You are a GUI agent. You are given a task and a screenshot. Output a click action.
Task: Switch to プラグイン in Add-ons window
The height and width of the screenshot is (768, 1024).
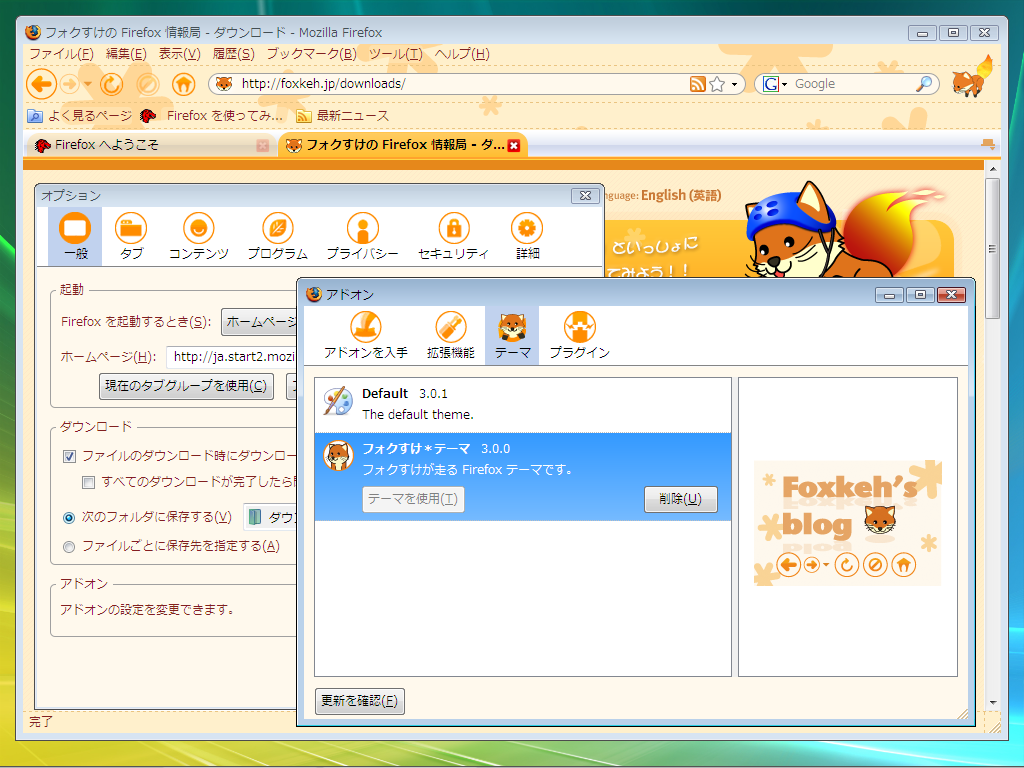pyautogui.click(x=579, y=335)
